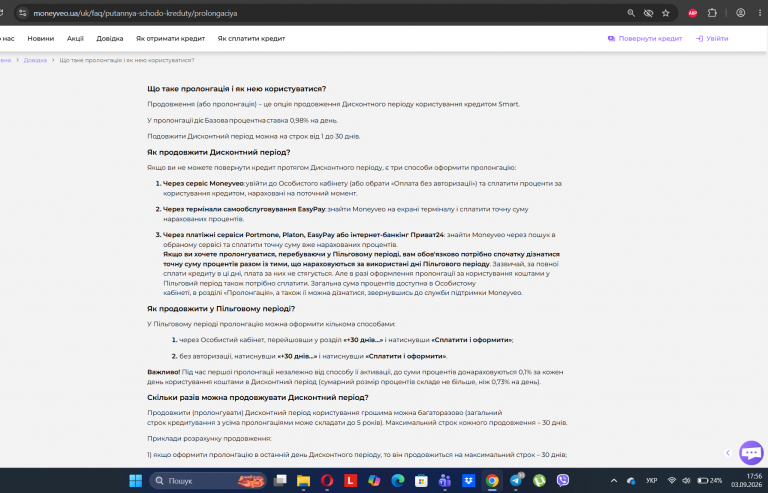
Task: Open Dropbox from the taskbar
Action: click(468, 481)
